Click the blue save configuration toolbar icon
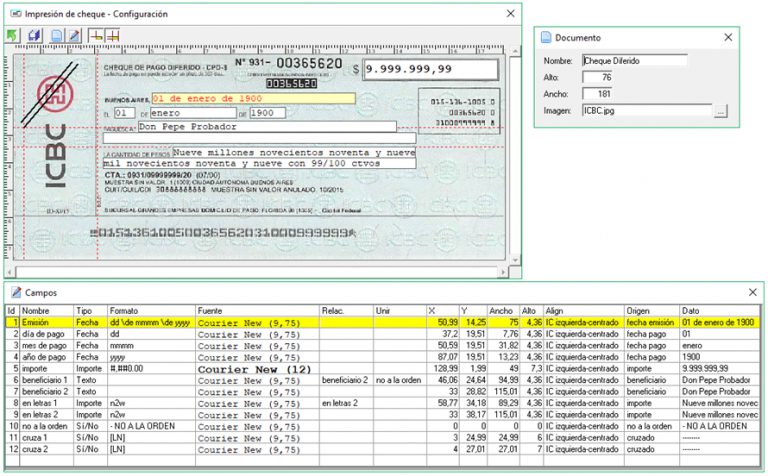This screenshot has width=768, height=476. (34, 35)
